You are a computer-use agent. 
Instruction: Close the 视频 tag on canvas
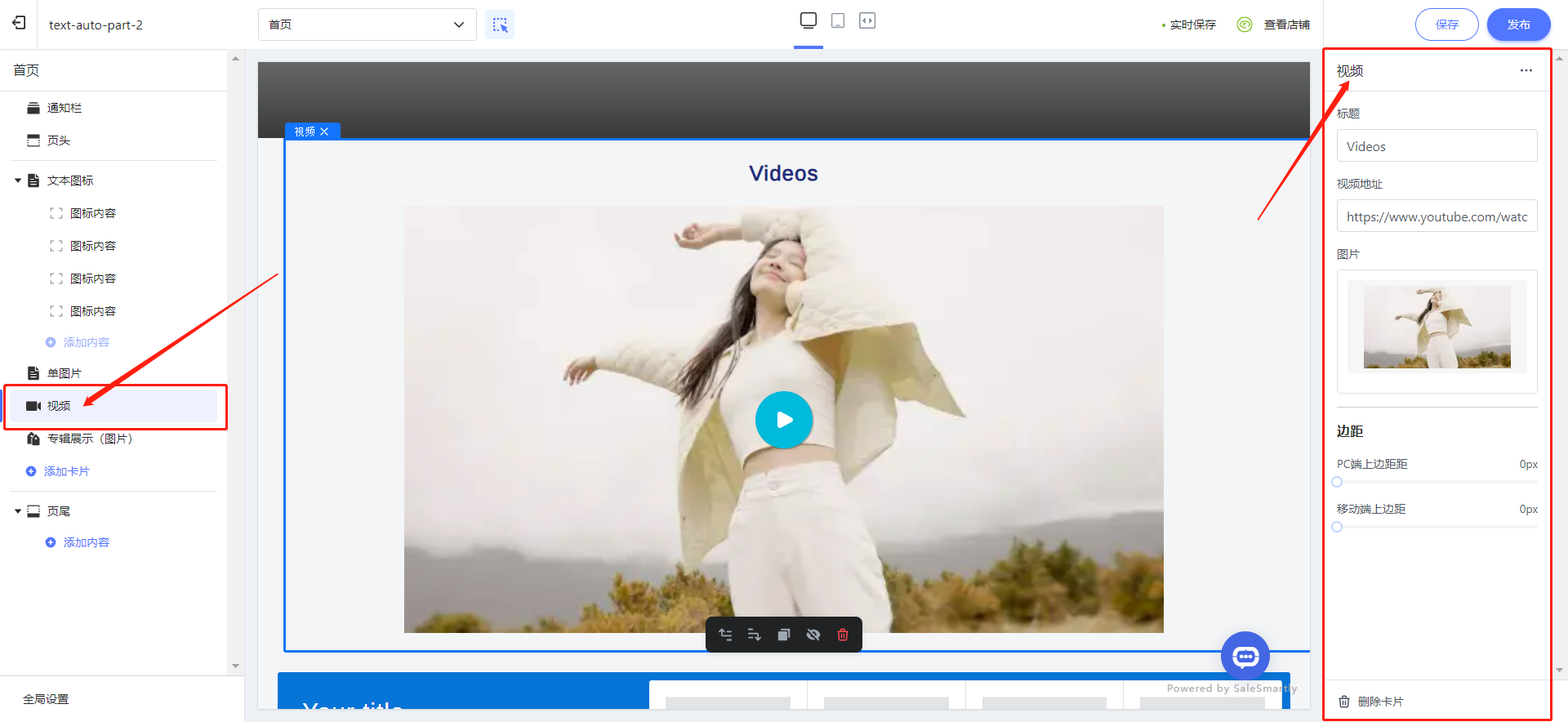pyautogui.click(x=324, y=131)
